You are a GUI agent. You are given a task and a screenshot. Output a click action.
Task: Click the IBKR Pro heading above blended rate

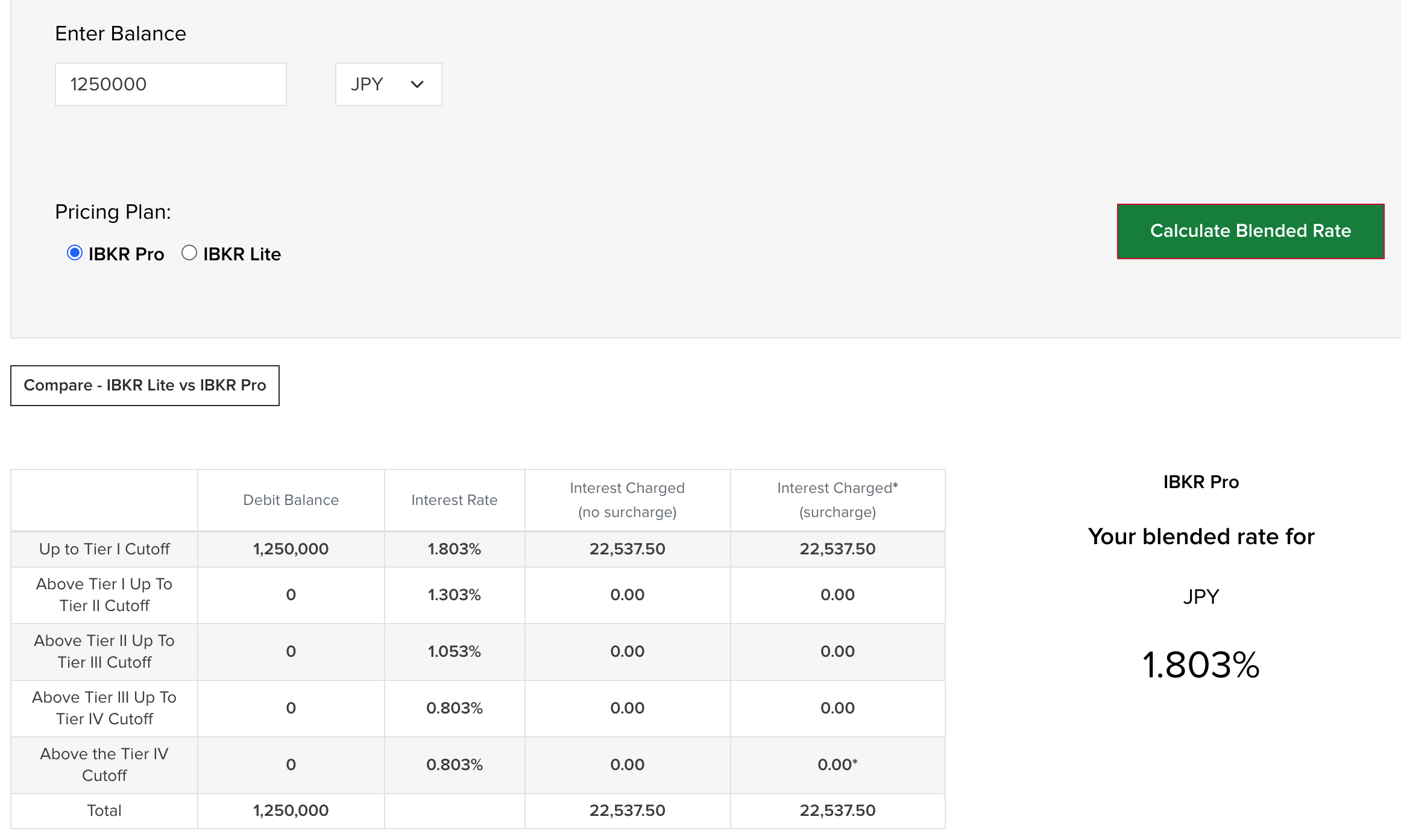coord(1201,482)
